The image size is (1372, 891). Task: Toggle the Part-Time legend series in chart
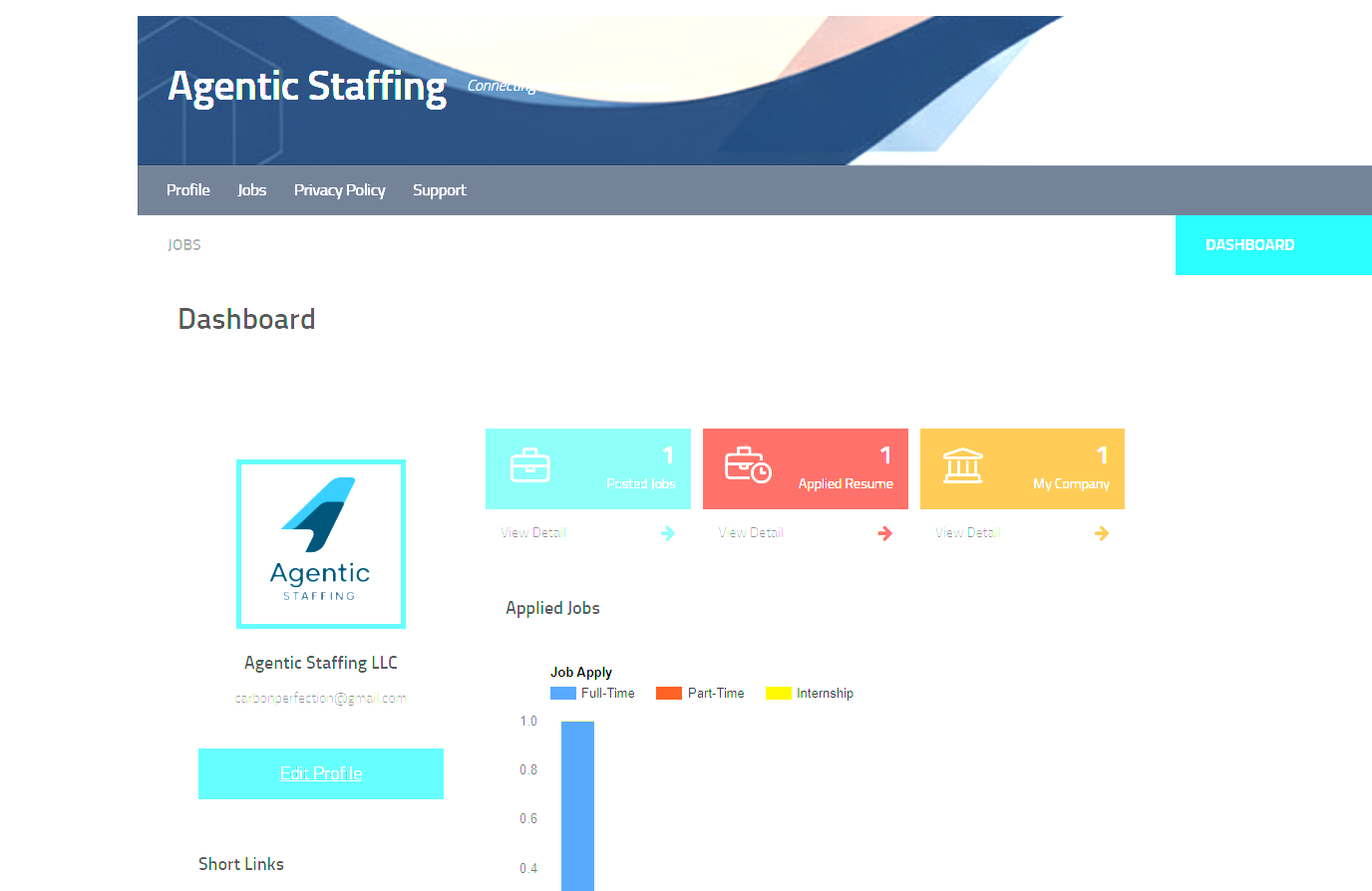[700, 694]
